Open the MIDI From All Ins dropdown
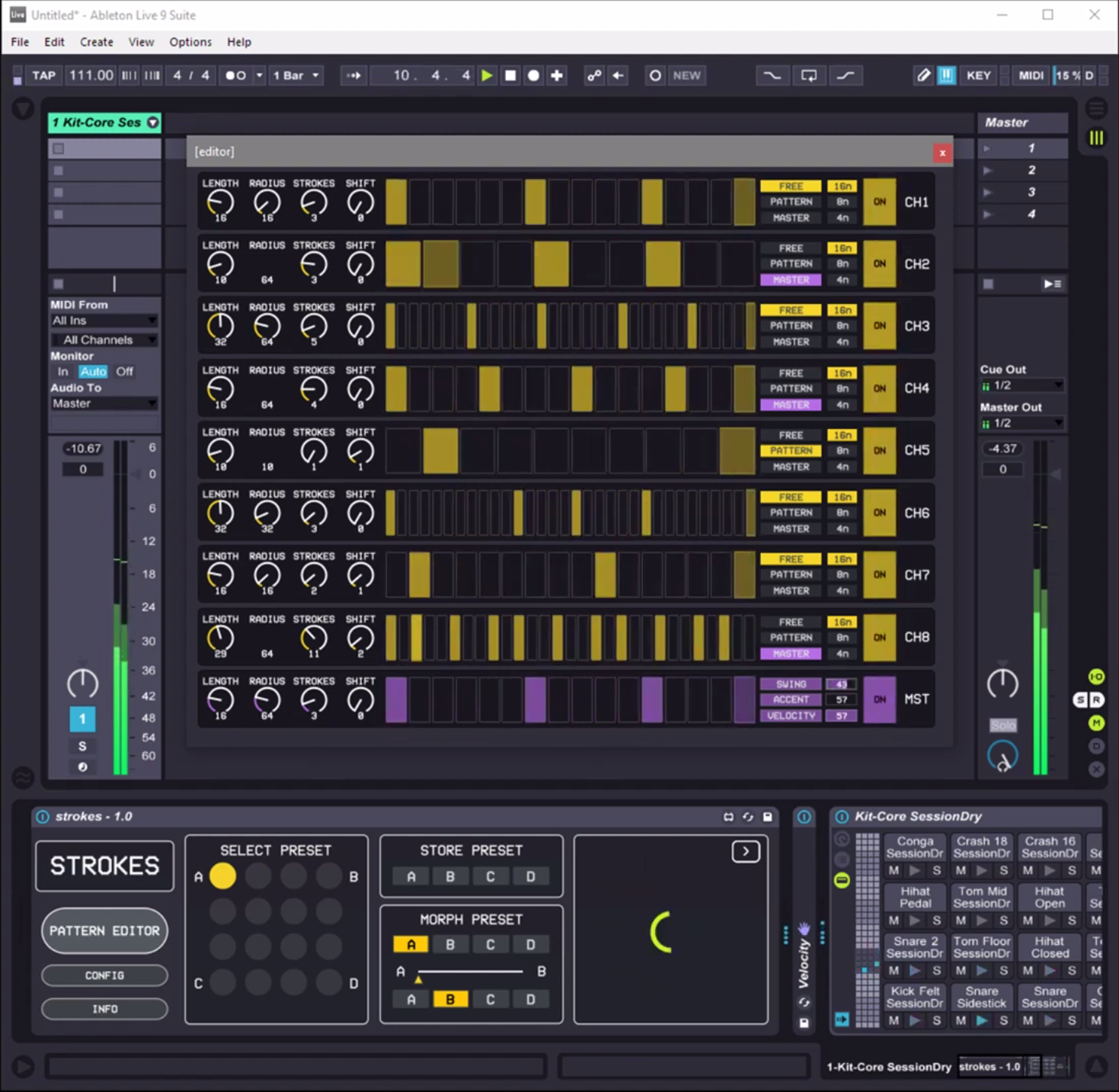1119x1092 pixels. (x=104, y=321)
